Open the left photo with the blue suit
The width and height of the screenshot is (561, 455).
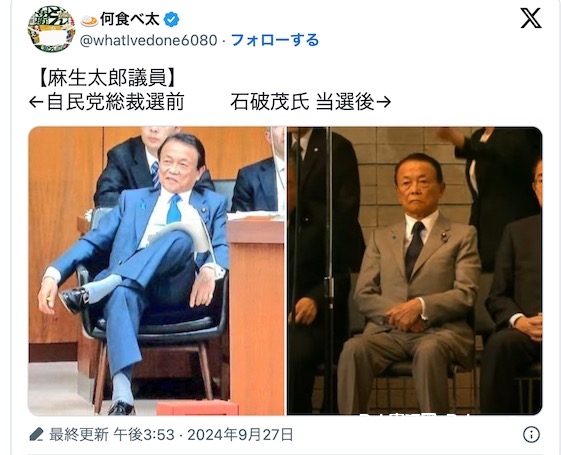tap(157, 271)
